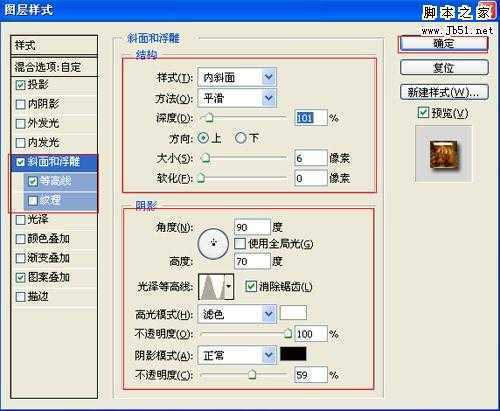Open the 等高线 contour sub-item
This screenshot has height=411, width=500.
point(55,181)
